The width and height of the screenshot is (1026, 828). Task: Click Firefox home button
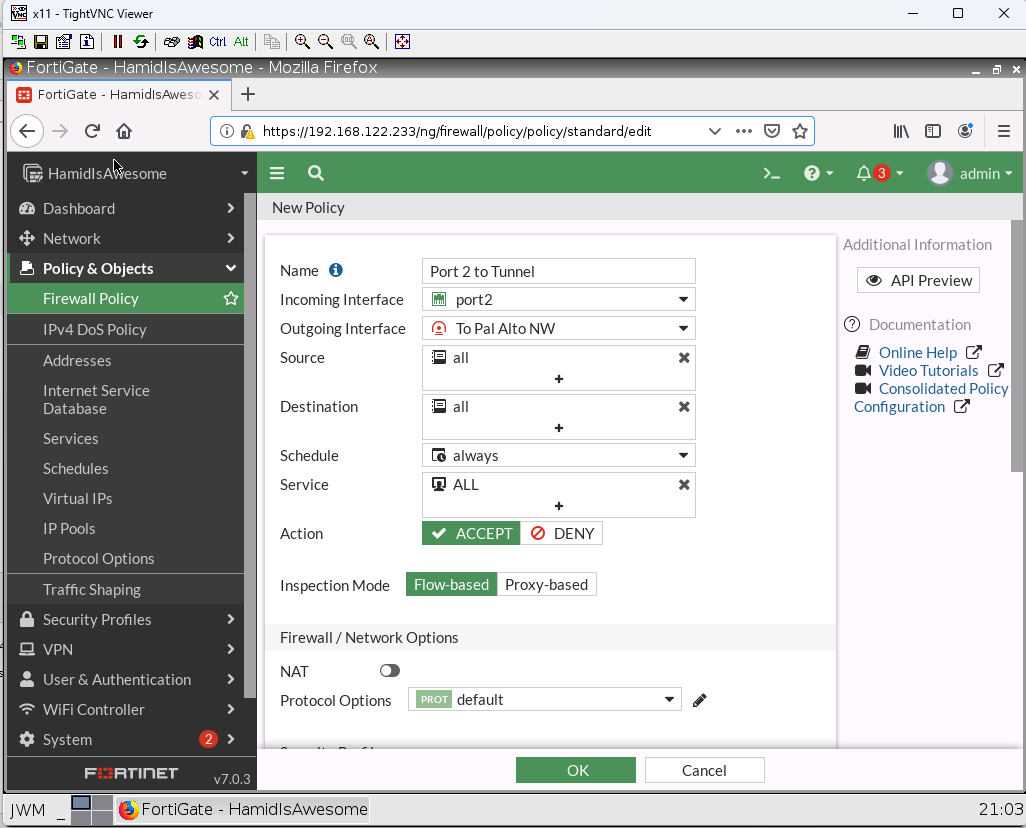coord(124,131)
